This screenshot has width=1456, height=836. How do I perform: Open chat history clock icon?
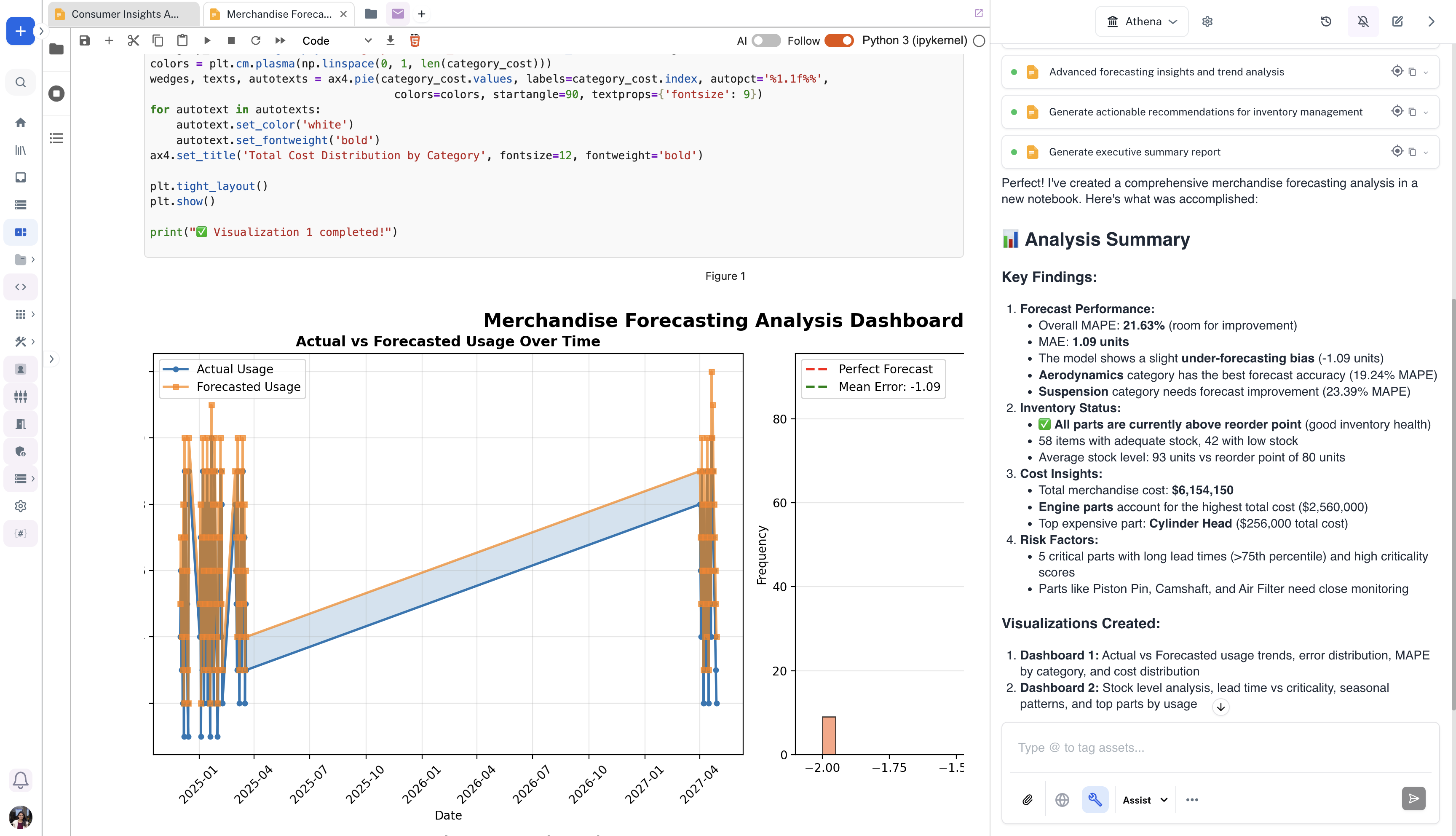(1326, 21)
